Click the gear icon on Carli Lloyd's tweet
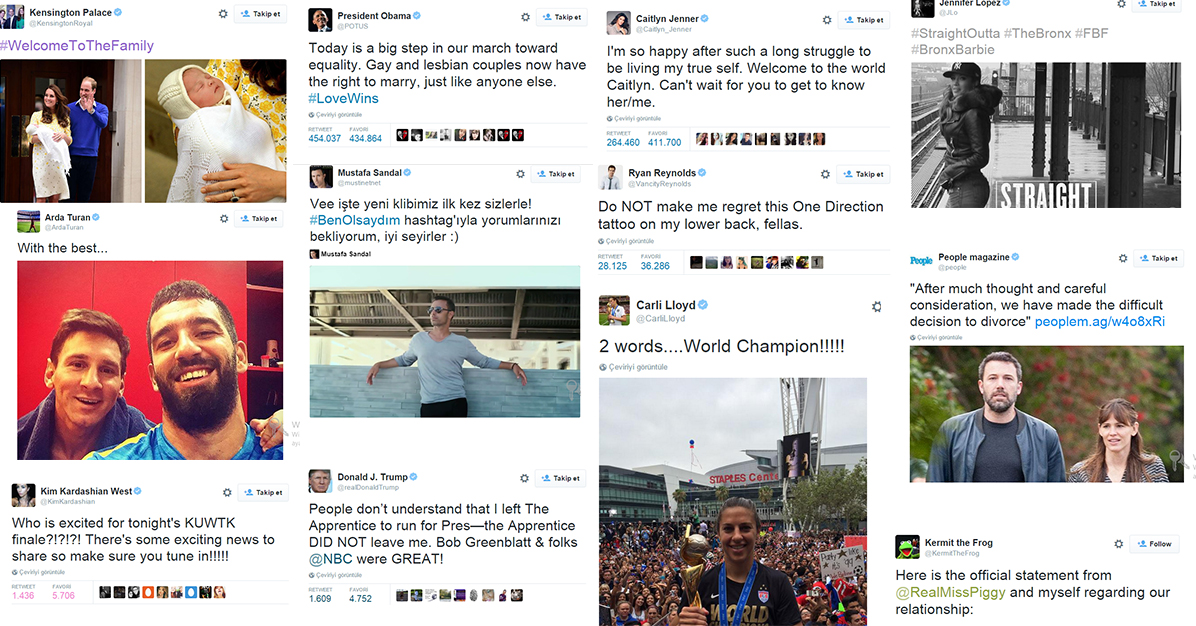 (876, 307)
